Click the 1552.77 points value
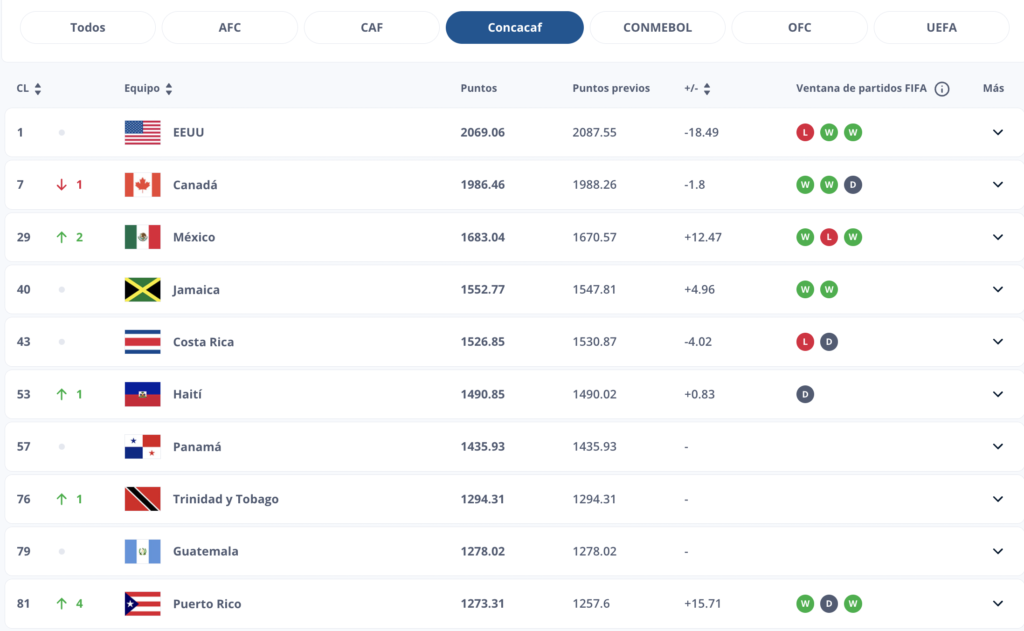The height and width of the screenshot is (631, 1024). [x=483, y=289]
